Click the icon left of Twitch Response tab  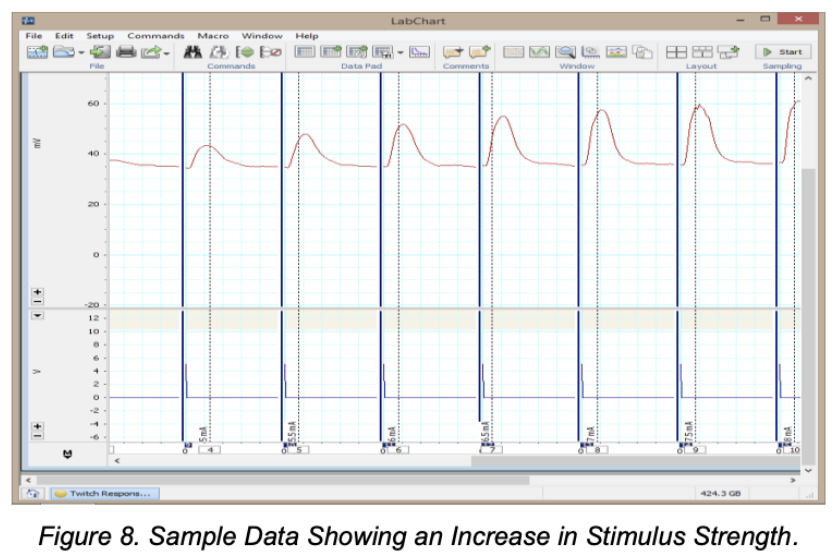(33, 493)
